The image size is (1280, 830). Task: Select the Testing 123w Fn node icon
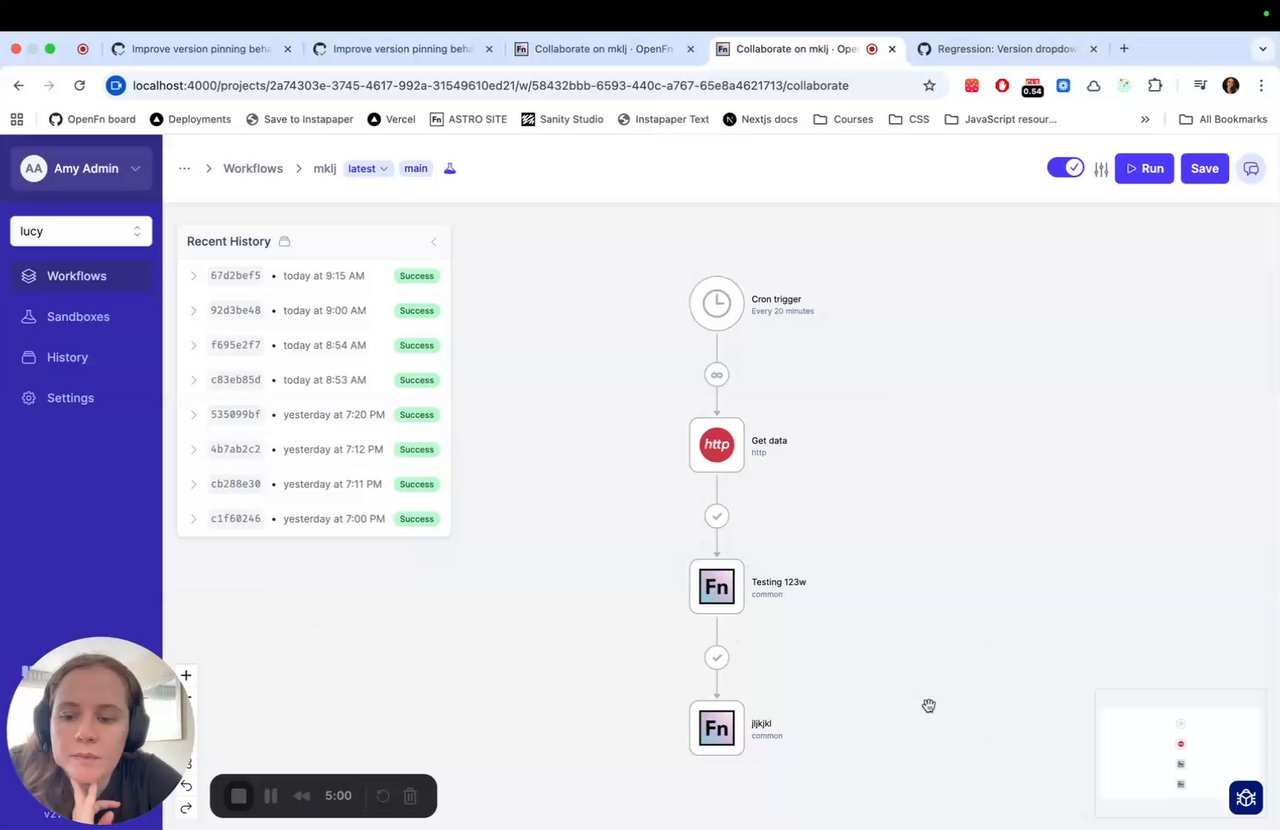pyautogui.click(x=716, y=586)
